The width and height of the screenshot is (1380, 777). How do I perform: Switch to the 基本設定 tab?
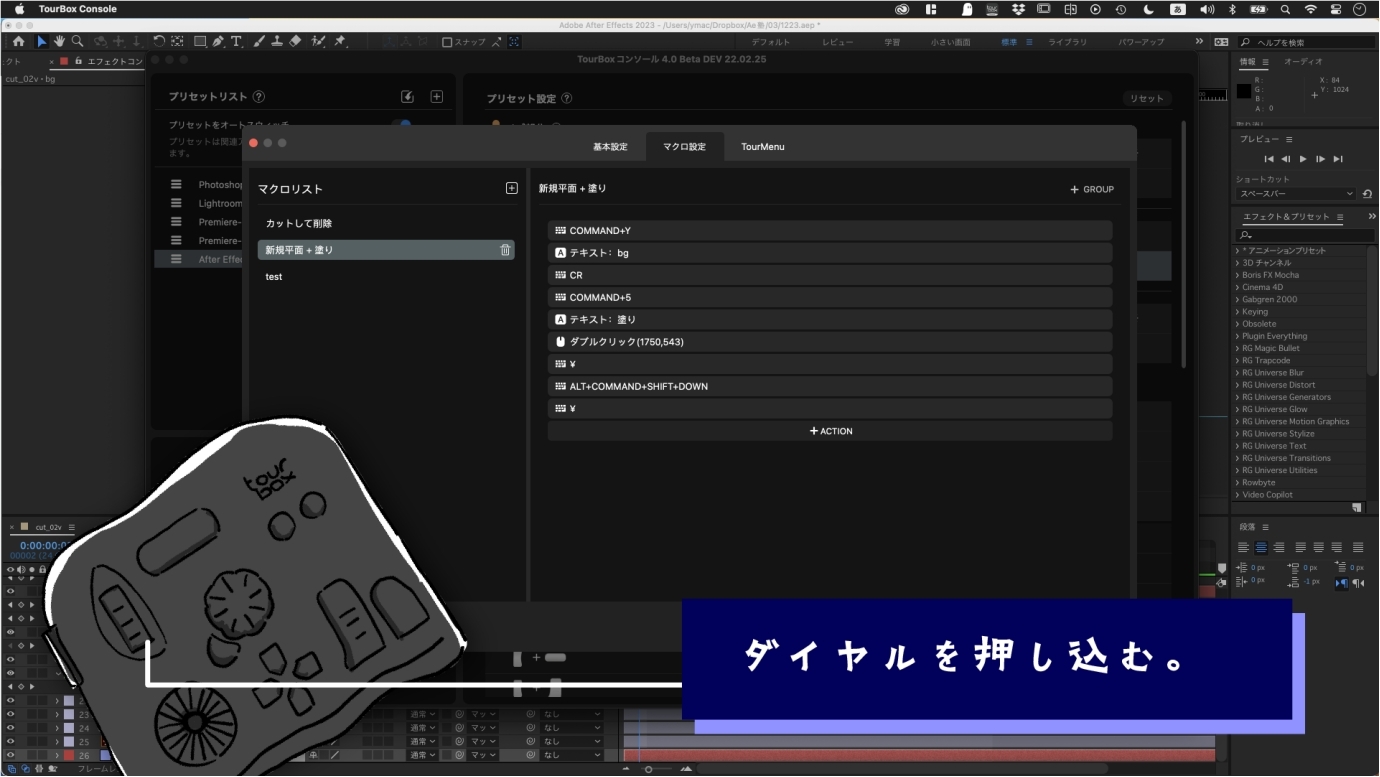click(610, 147)
